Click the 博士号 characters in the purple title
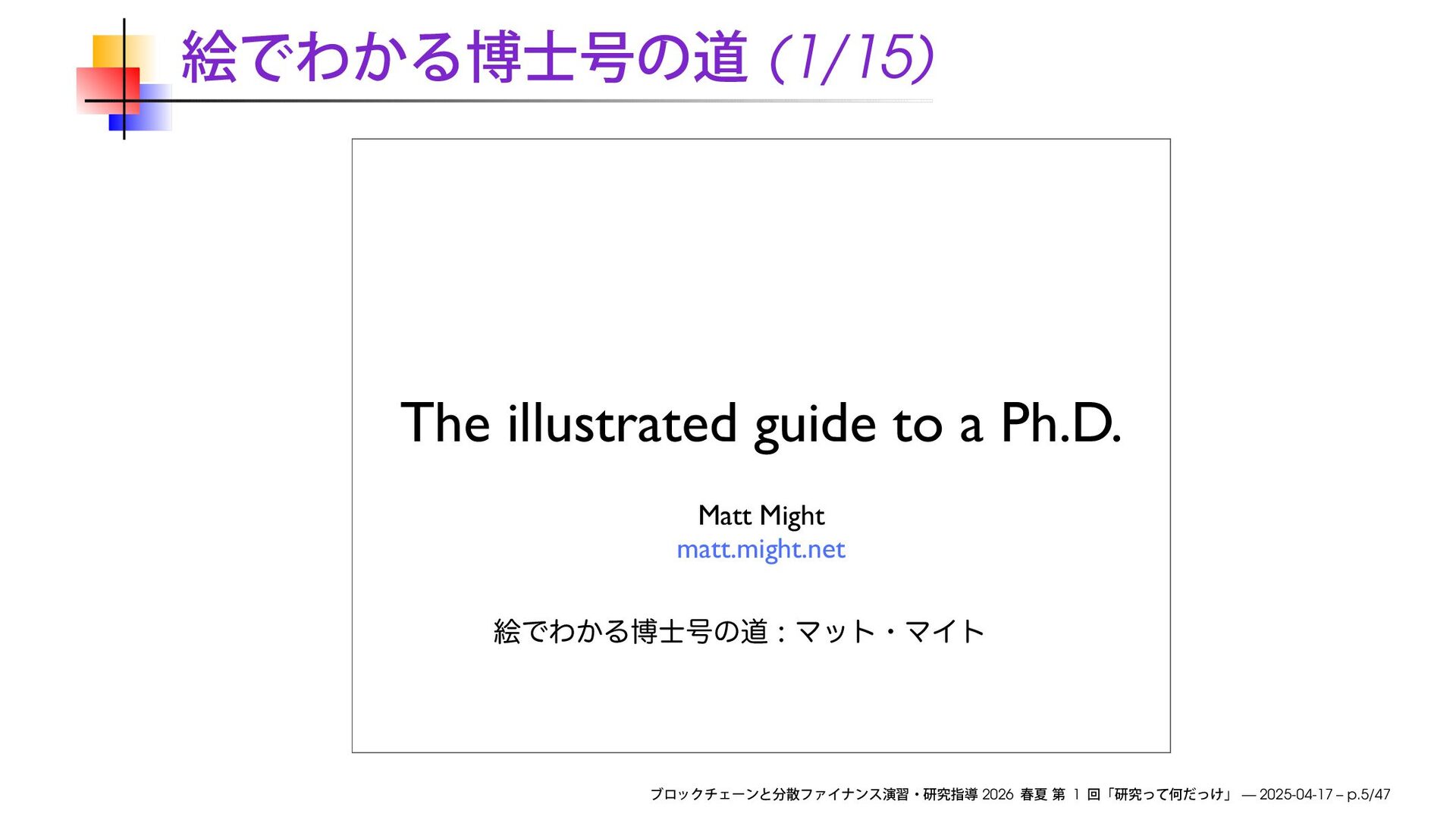This screenshot has height=820, width=1456. (549, 58)
